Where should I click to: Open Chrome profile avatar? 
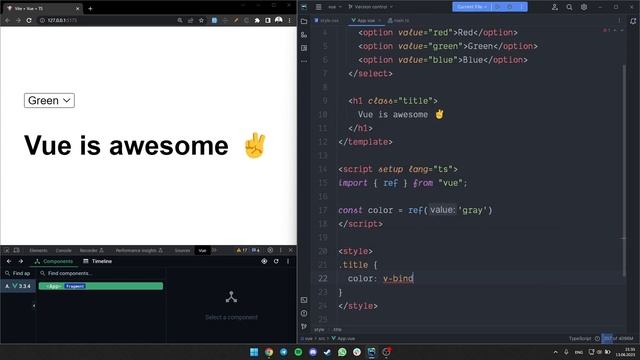pyautogui.click(x=279, y=20)
